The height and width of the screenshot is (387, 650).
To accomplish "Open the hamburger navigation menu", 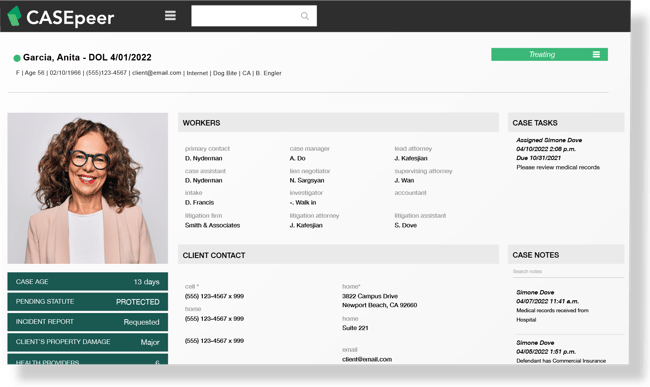I will tap(170, 16).
